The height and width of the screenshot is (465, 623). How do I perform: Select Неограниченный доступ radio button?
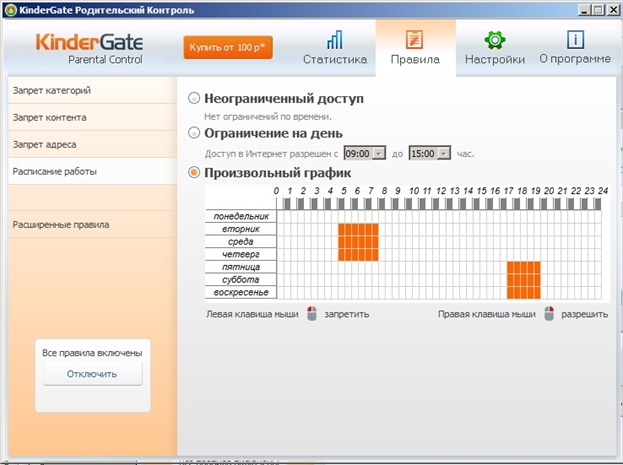[194, 98]
